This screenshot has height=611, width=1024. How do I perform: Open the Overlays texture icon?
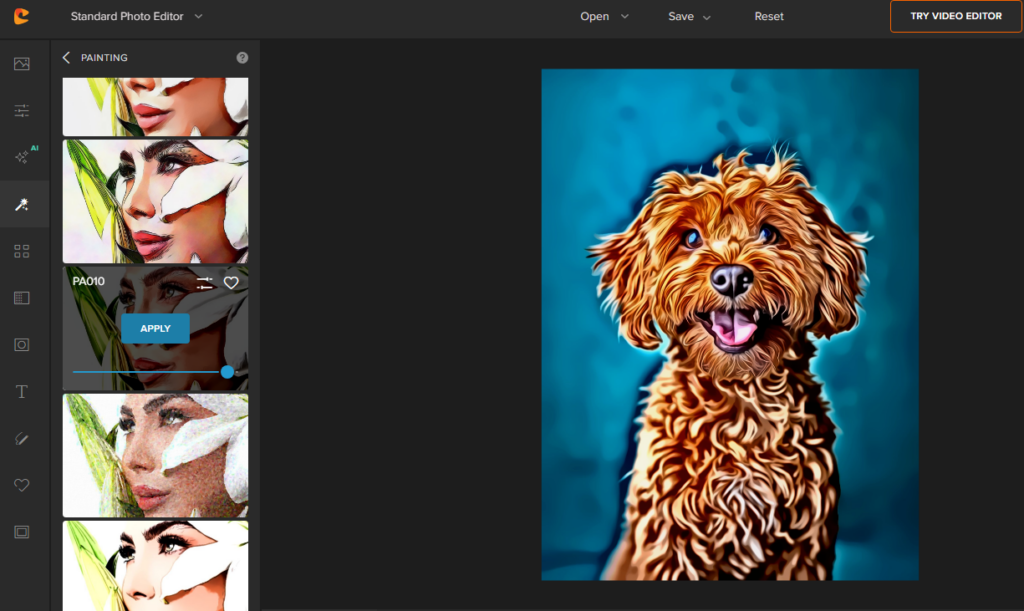[x=22, y=298]
